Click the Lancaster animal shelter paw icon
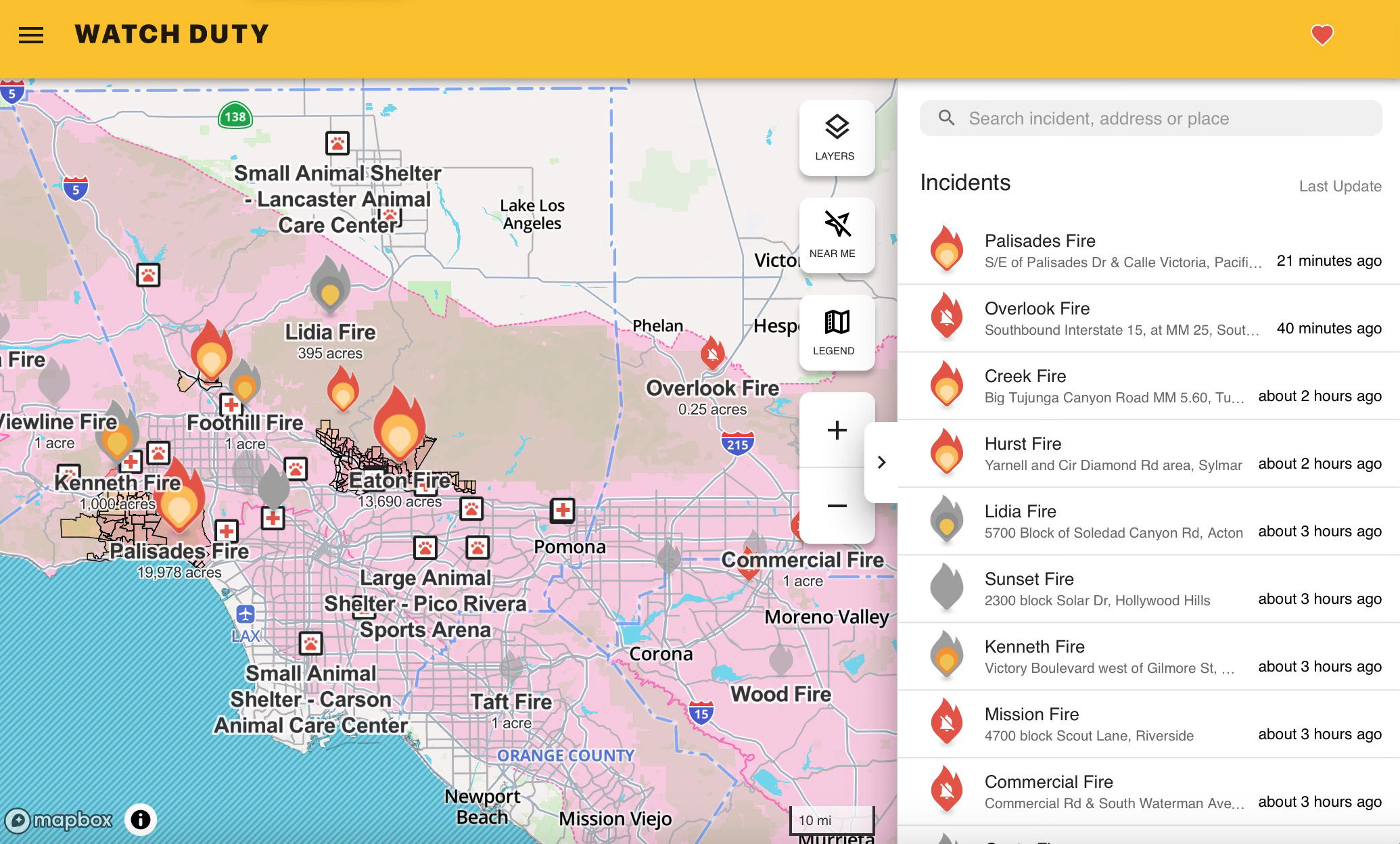This screenshot has height=844, width=1400. click(337, 143)
